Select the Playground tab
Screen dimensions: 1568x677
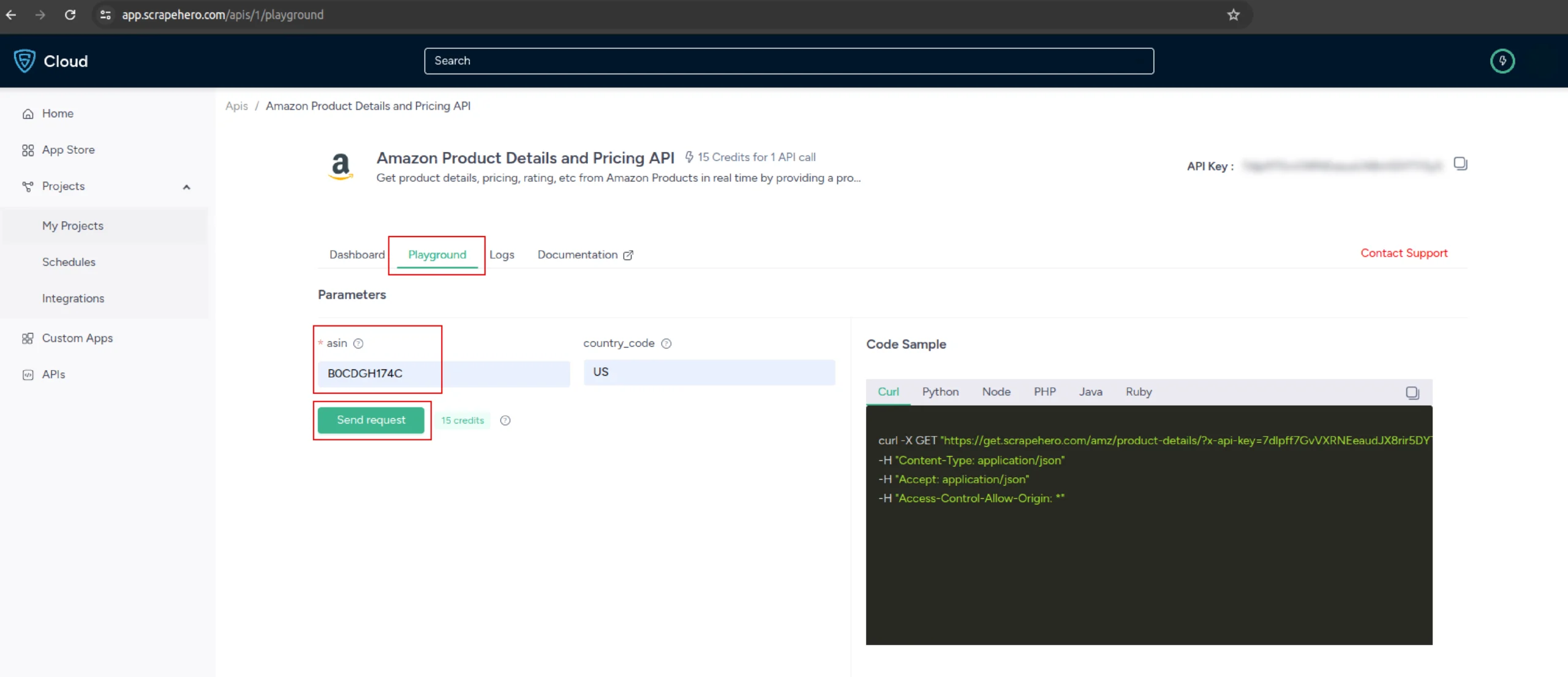(x=437, y=254)
